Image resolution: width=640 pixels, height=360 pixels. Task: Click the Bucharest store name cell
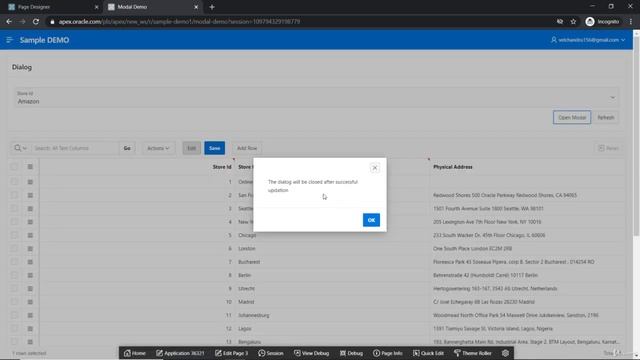249,262
